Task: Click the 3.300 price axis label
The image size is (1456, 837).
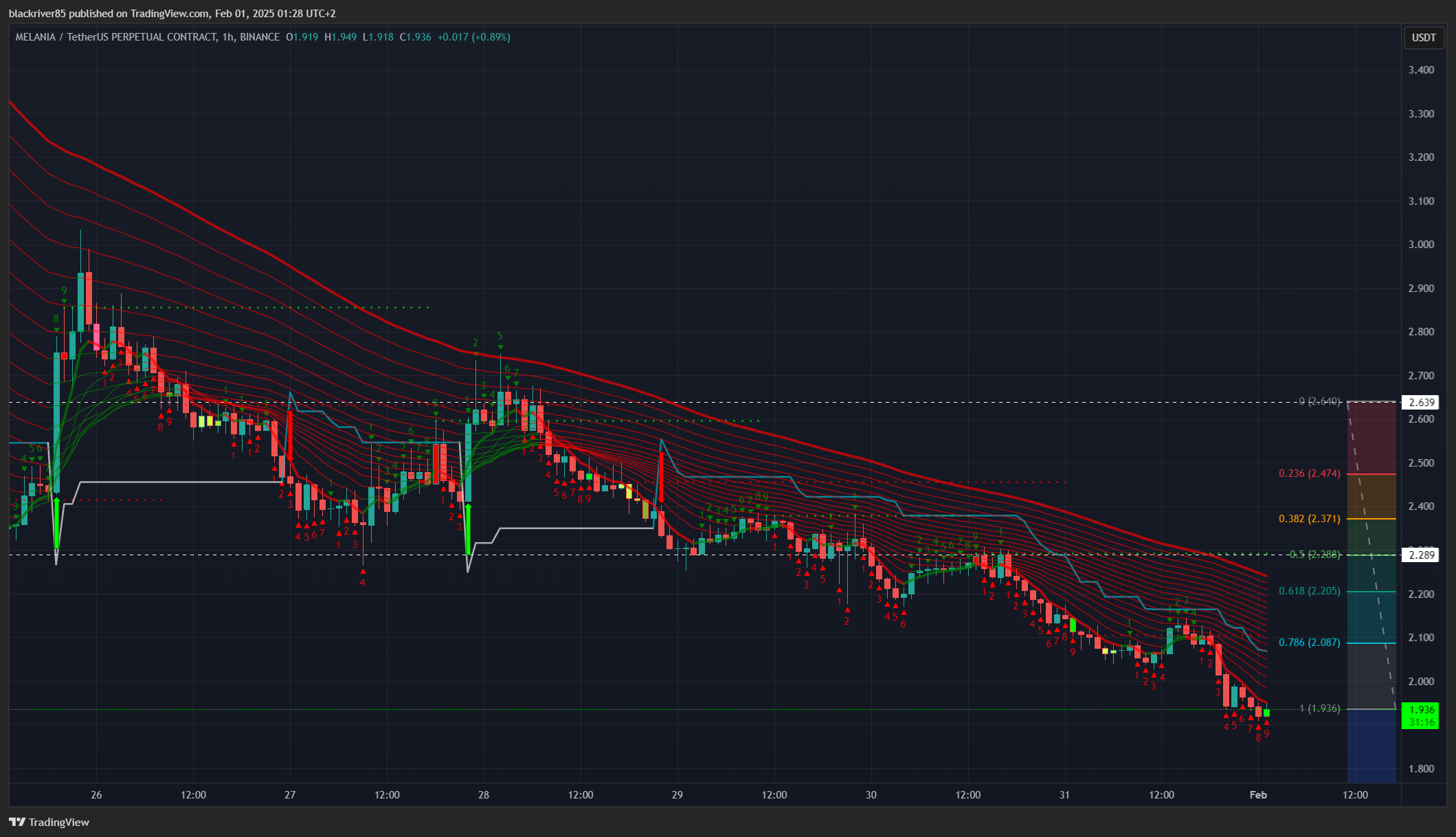Action: click(x=1421, y=114)
